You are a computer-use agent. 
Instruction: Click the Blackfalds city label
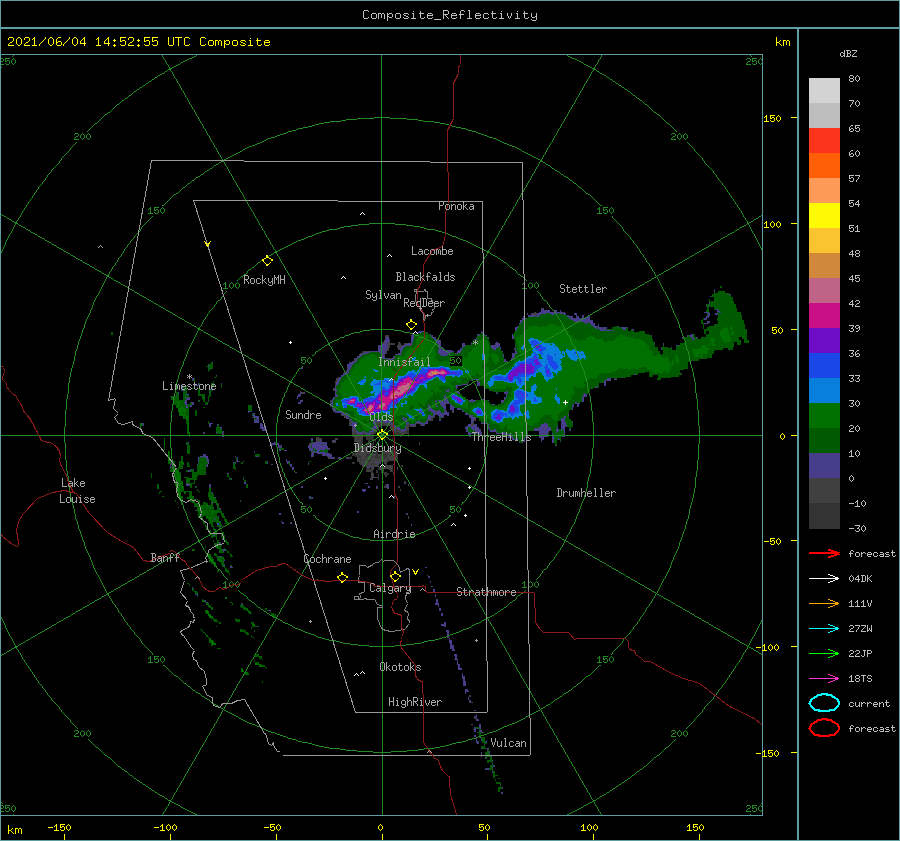click(425, 277)
